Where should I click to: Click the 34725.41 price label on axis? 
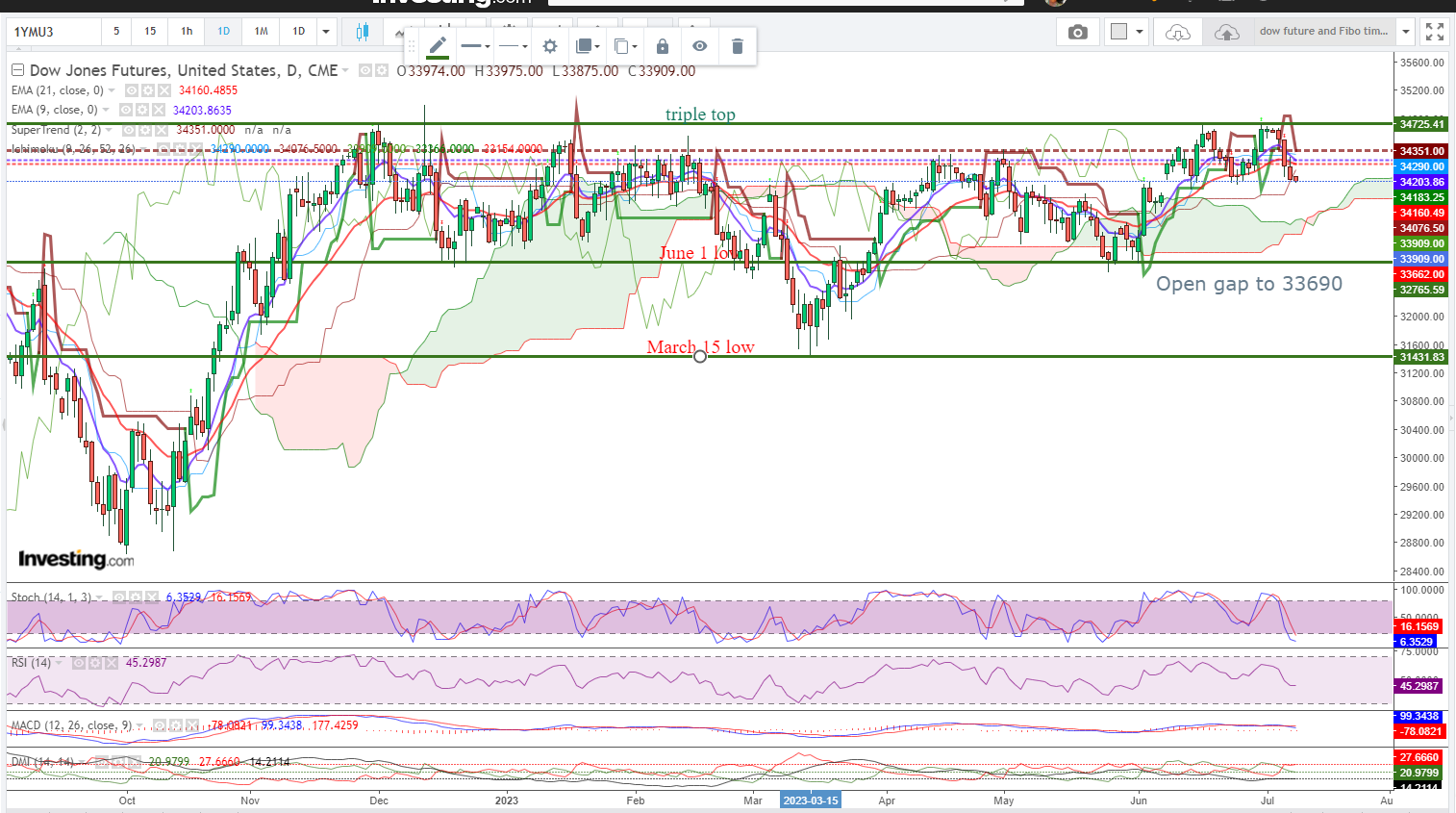pos(1421,124)
